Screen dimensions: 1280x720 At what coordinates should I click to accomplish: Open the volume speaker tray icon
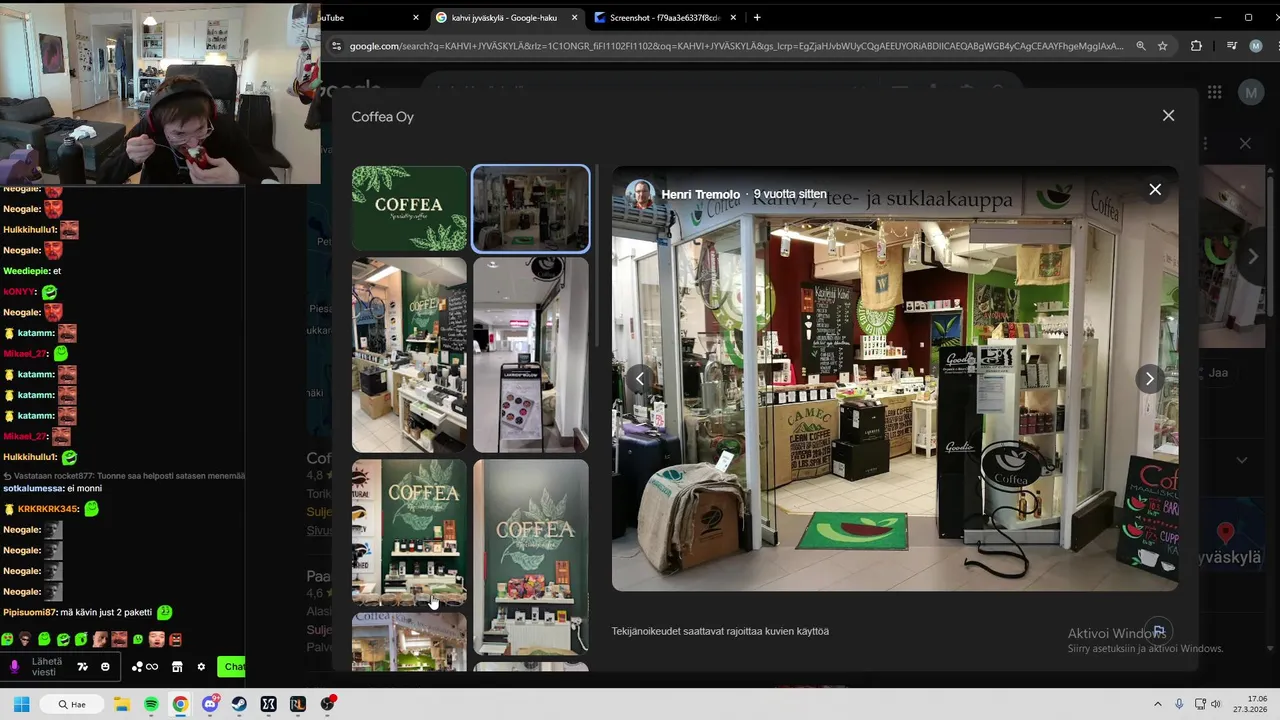1217,704
